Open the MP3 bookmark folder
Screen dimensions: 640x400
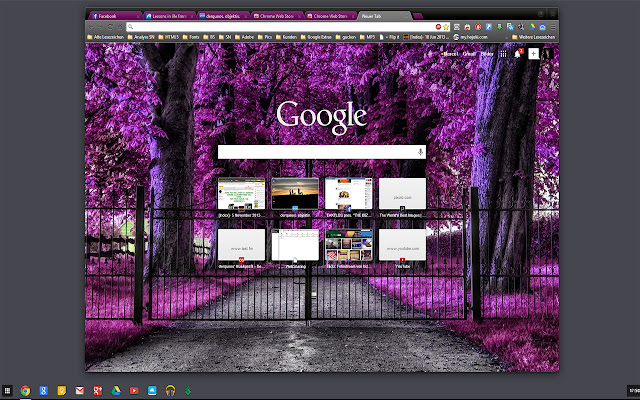367,37
